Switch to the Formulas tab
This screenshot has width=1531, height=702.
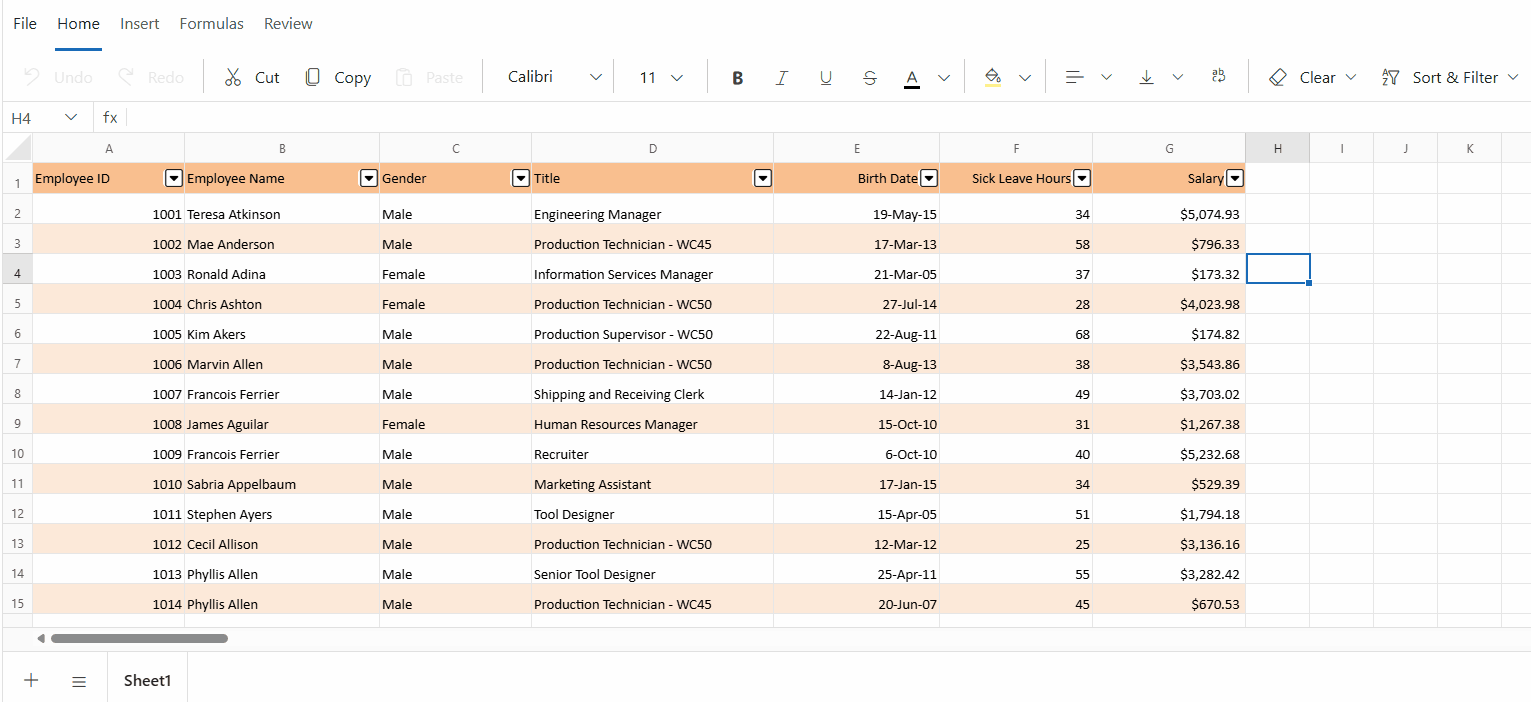pyautogui.click(x=211, y=23)
